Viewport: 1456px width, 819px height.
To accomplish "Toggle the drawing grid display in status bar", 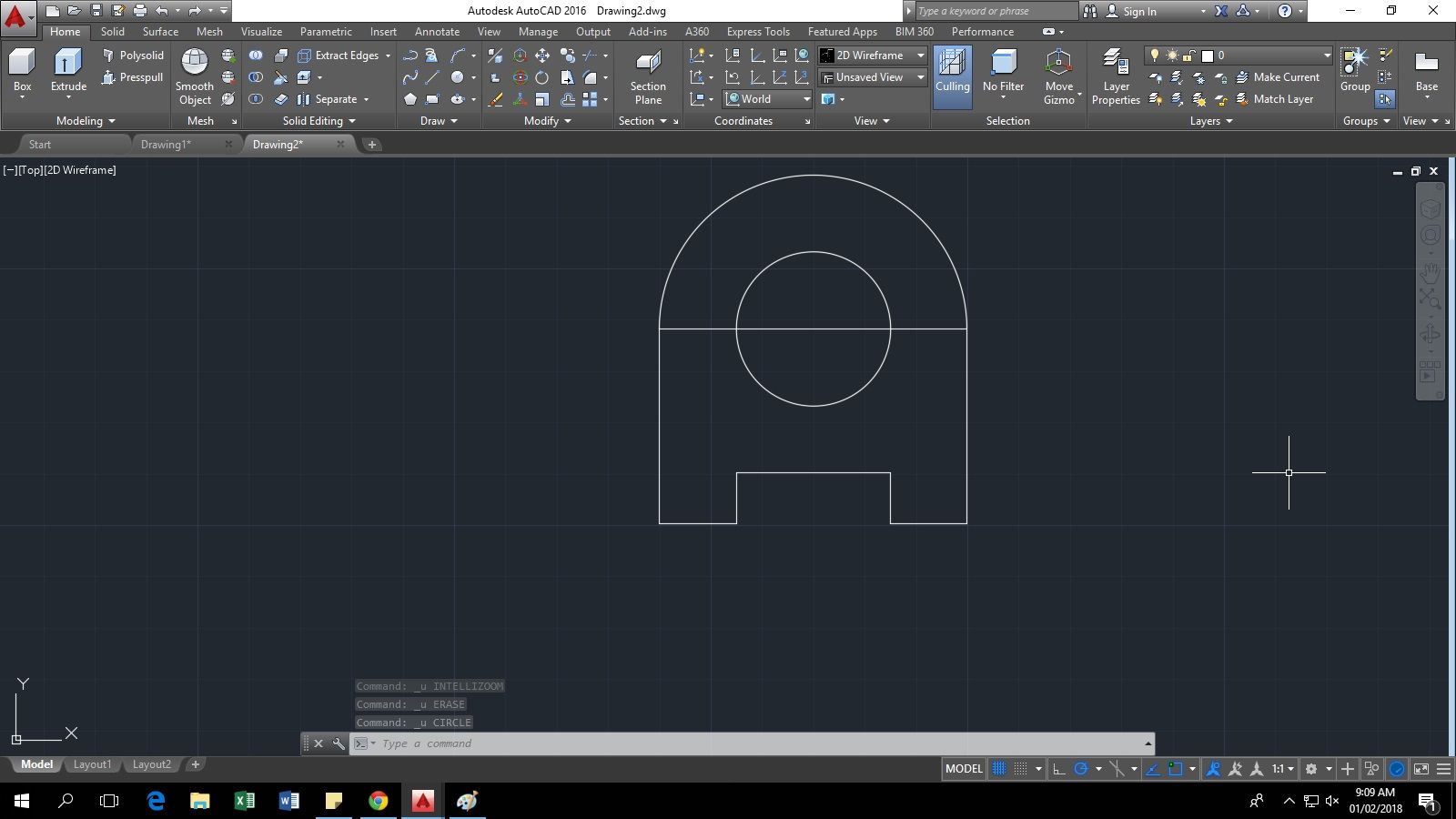I will pyautogui.click(x=999, y=769).
